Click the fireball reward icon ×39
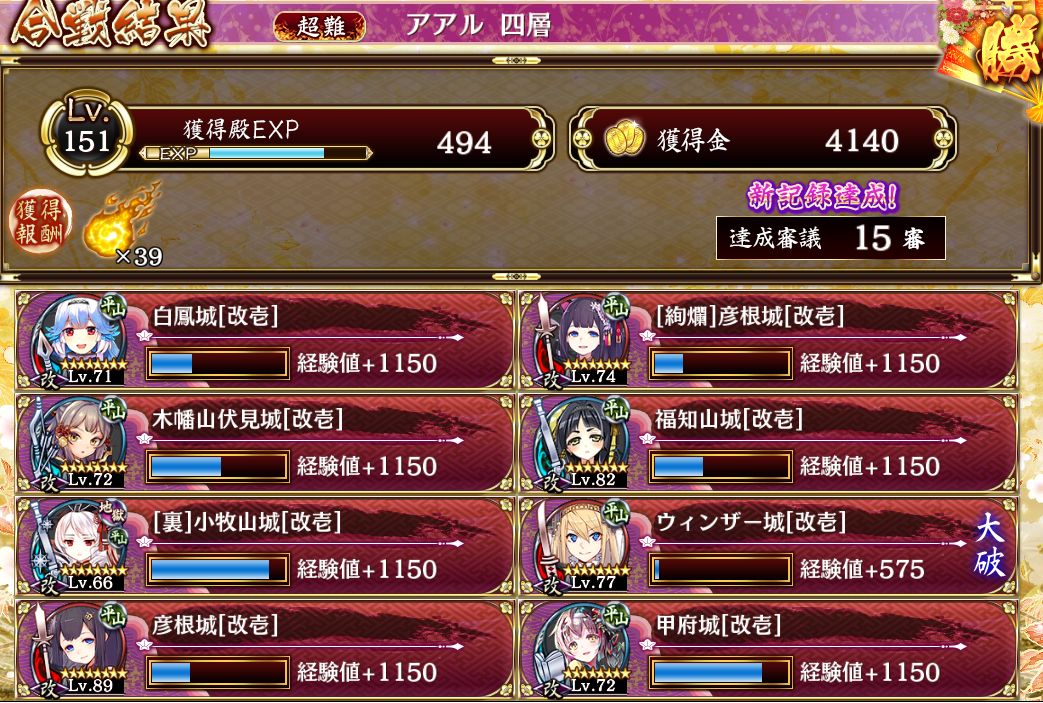The height and width of the screenshot is (703, 1043). 123,223
